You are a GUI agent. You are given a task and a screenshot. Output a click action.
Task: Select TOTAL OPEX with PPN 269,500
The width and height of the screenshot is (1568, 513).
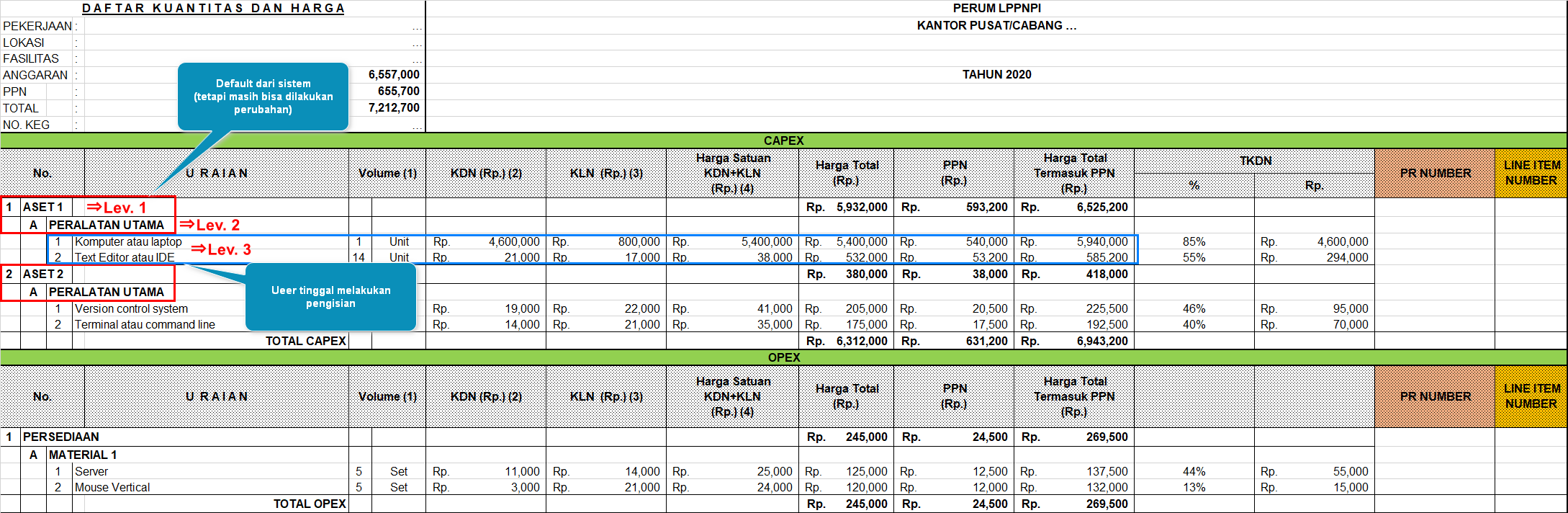click(1107, 504)
